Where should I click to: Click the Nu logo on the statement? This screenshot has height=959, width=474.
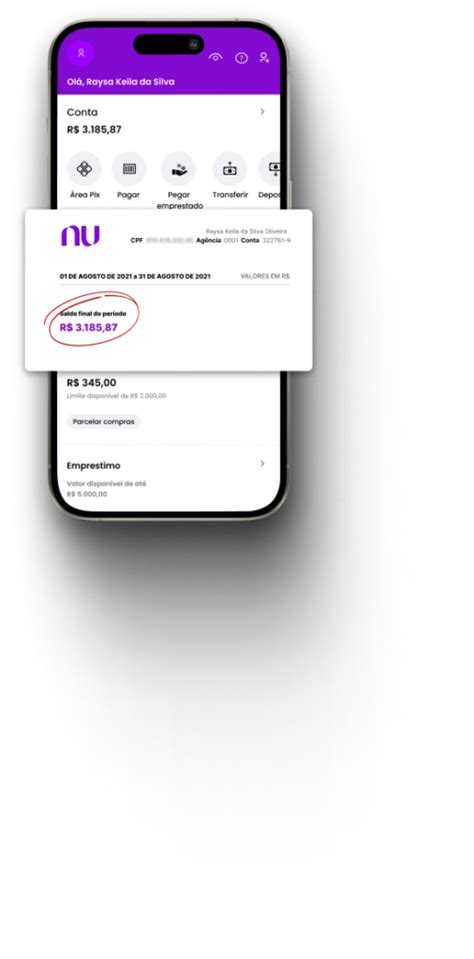coord(80,236)
